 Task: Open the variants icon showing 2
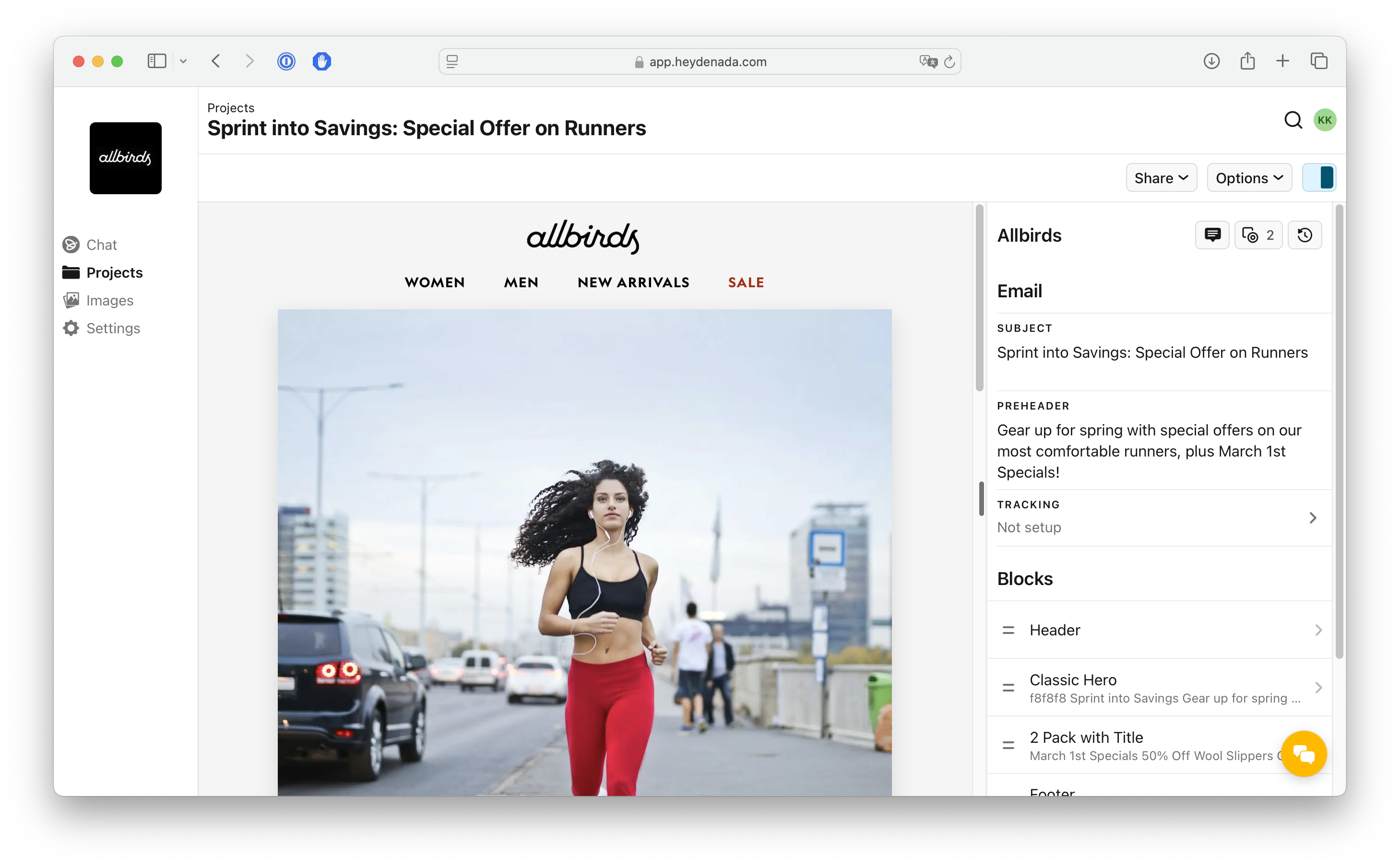(x=1258, y=235)
